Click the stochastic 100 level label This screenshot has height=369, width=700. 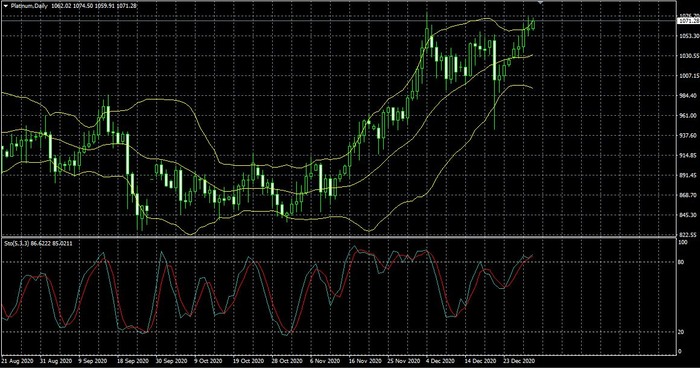click(683, 242)
